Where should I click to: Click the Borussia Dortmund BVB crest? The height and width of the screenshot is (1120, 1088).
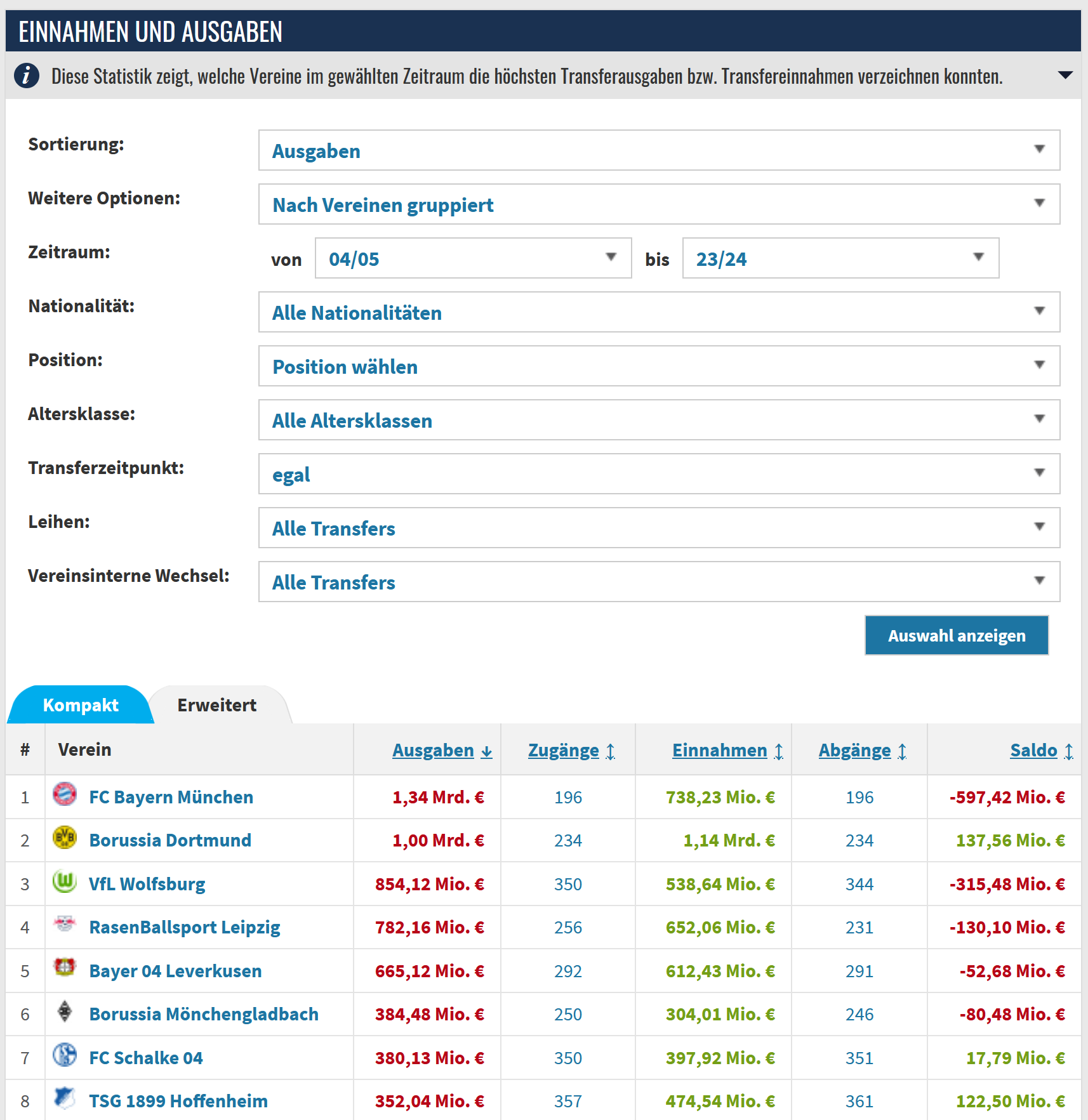tap(65, 838)
